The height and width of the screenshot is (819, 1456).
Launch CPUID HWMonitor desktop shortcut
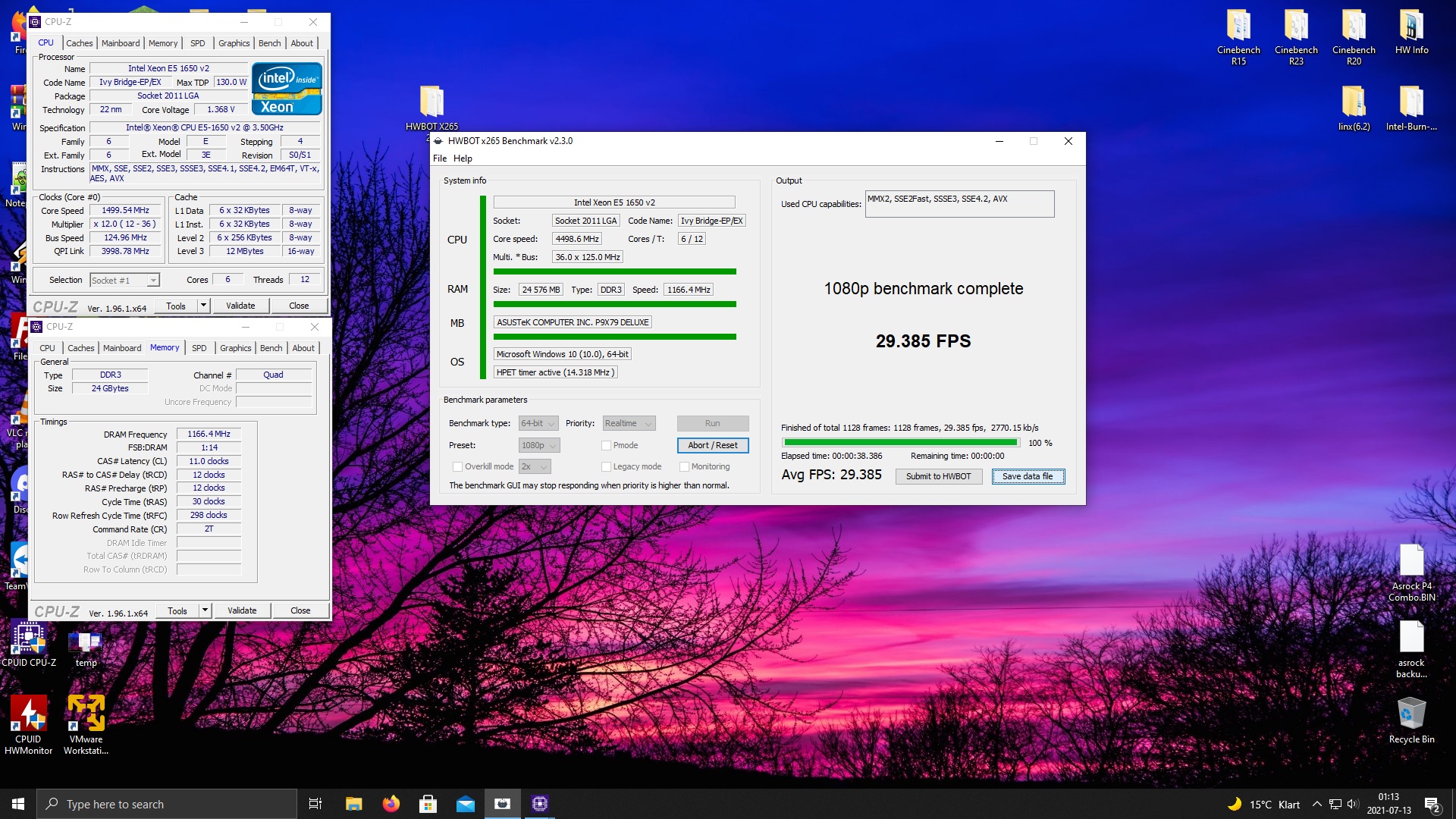tap(29, 725)
